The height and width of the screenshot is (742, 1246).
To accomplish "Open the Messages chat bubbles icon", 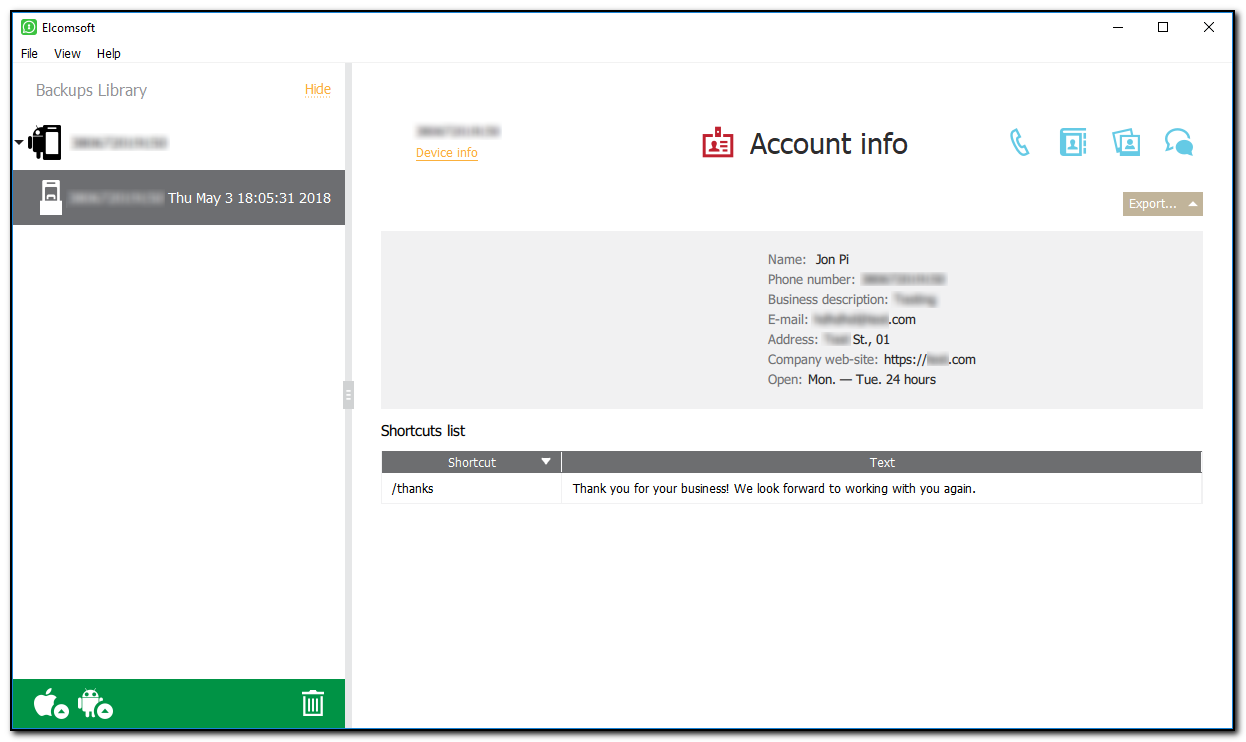I will point(1179,143).
